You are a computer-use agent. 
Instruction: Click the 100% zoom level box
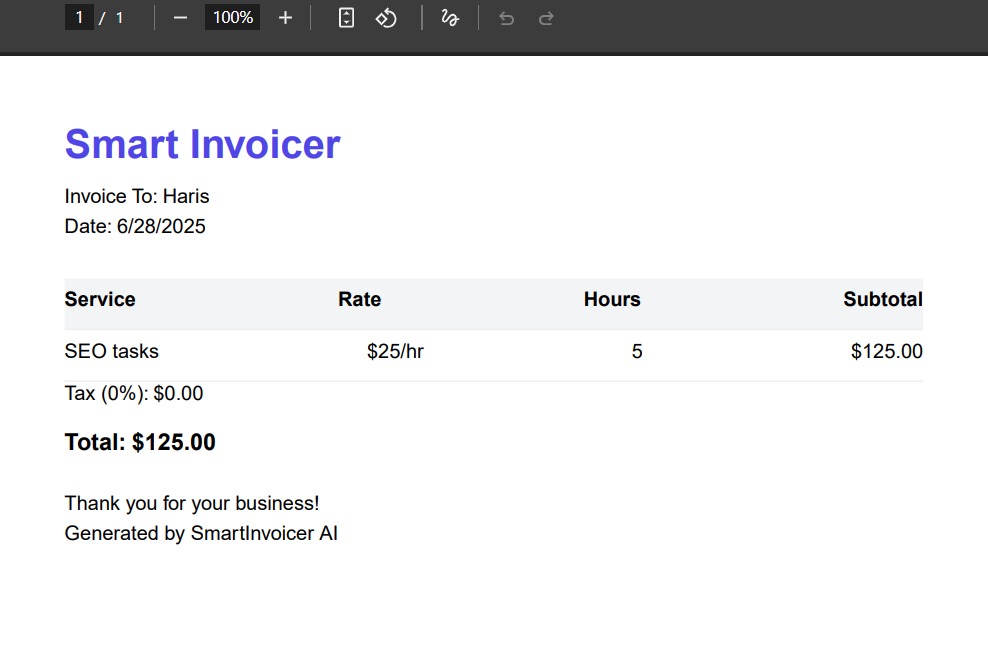pyautogui.click(x=232, y=18)
